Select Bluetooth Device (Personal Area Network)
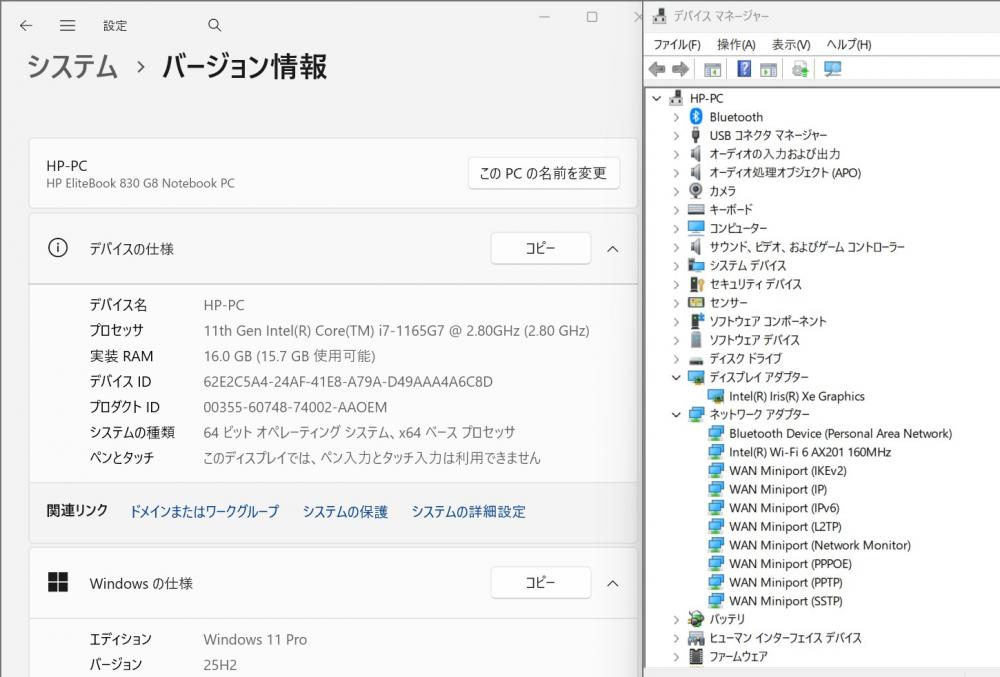This screenshot has width=1000, height=677. pyautogui.click(x=841, y=433)
